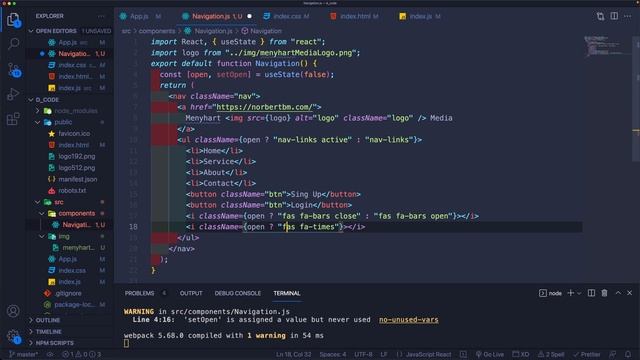640x360 pixels.
Task: Click the components breadcrumb segment
Action: click(157, 31)
